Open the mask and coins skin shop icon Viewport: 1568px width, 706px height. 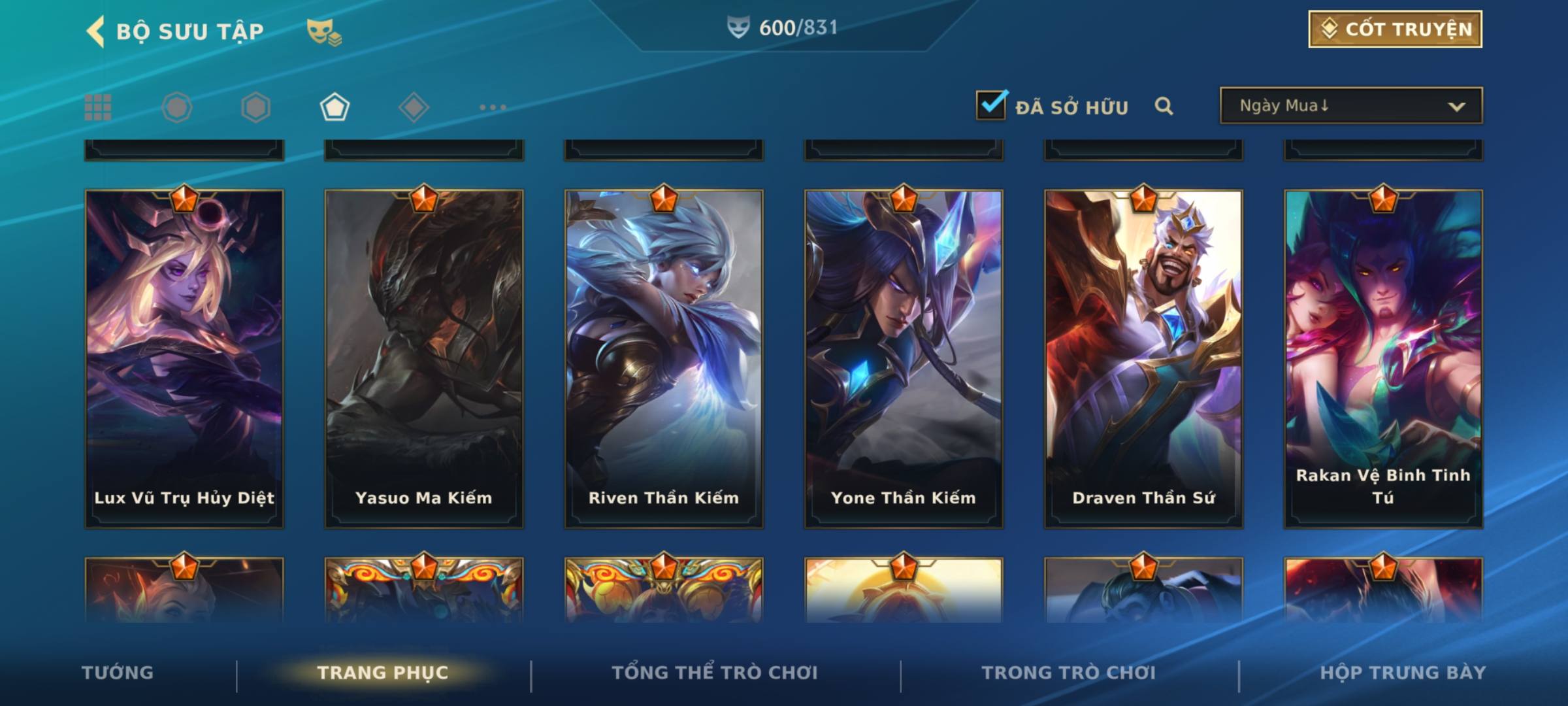[324, 32]
